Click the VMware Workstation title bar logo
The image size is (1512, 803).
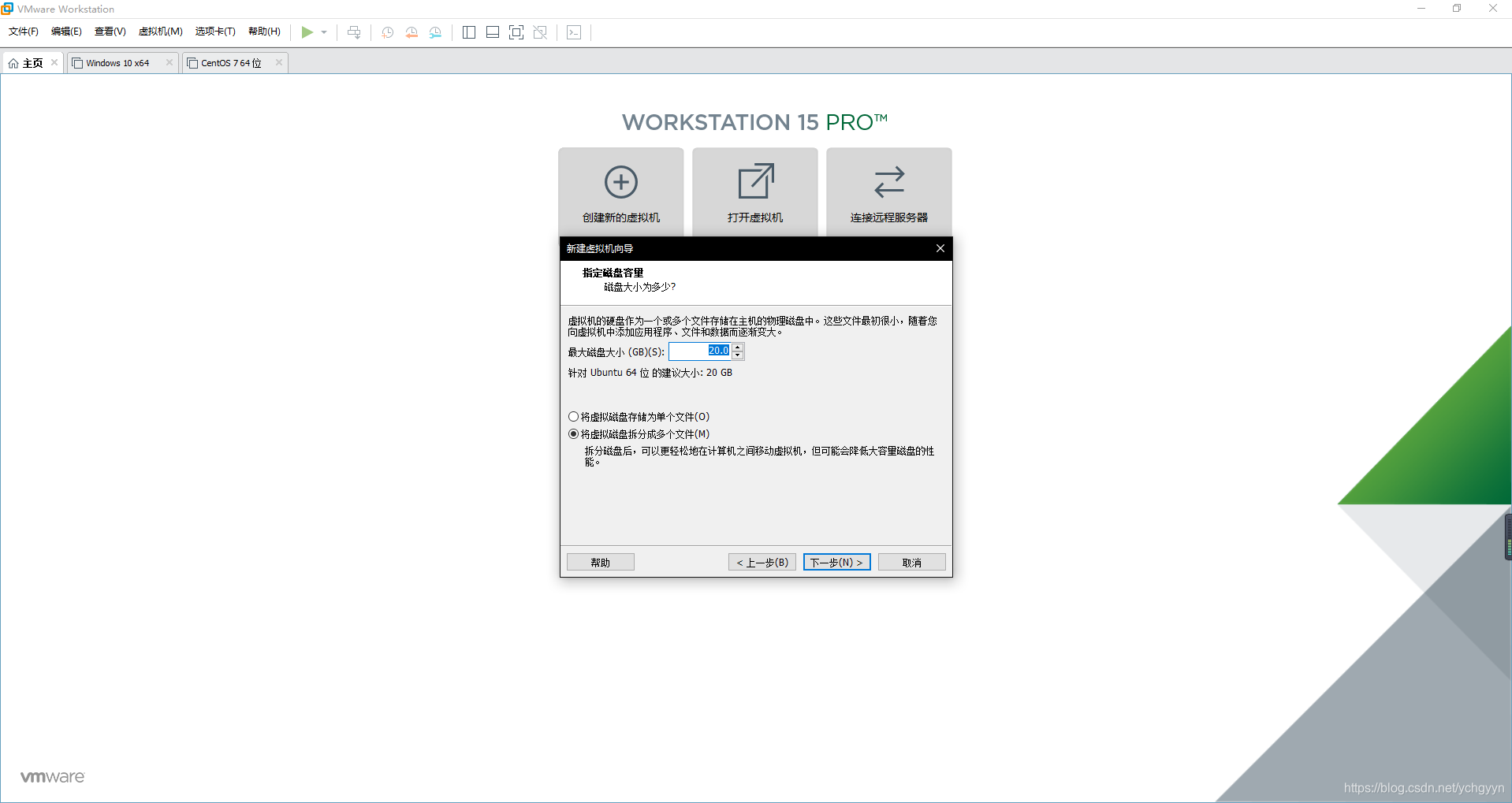[x=7, y=9]
